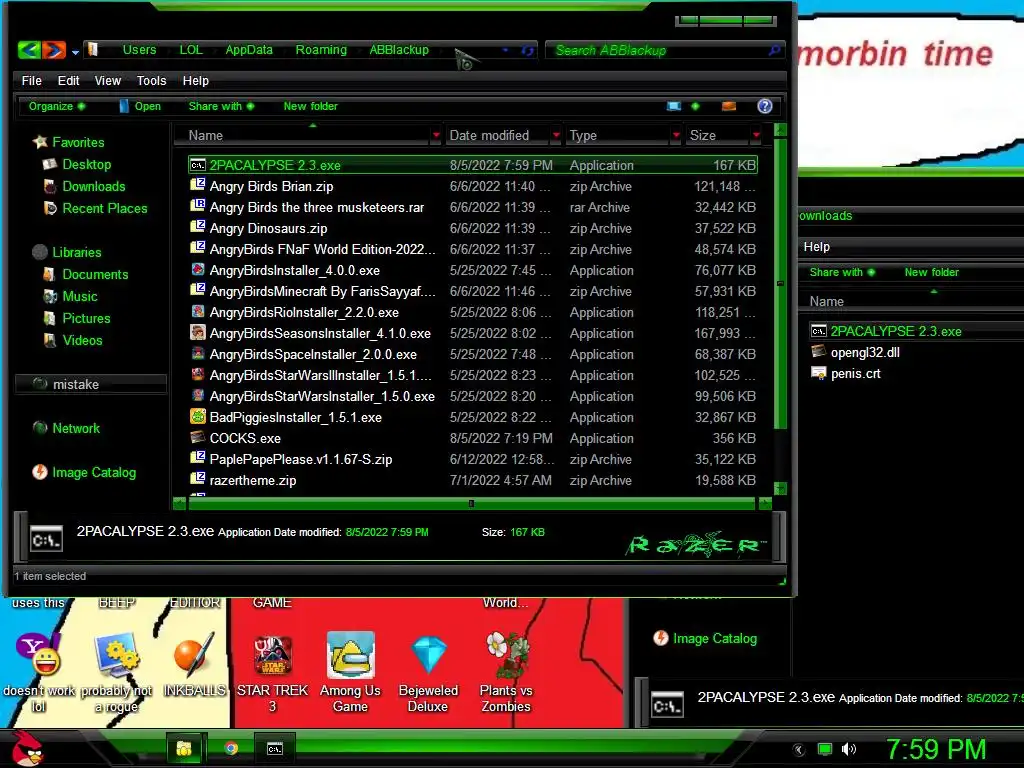Screen dimensions: 1024x768
Task: Click the Angry Birds start button
Action: pyautogui.click(x=27, y=748)
